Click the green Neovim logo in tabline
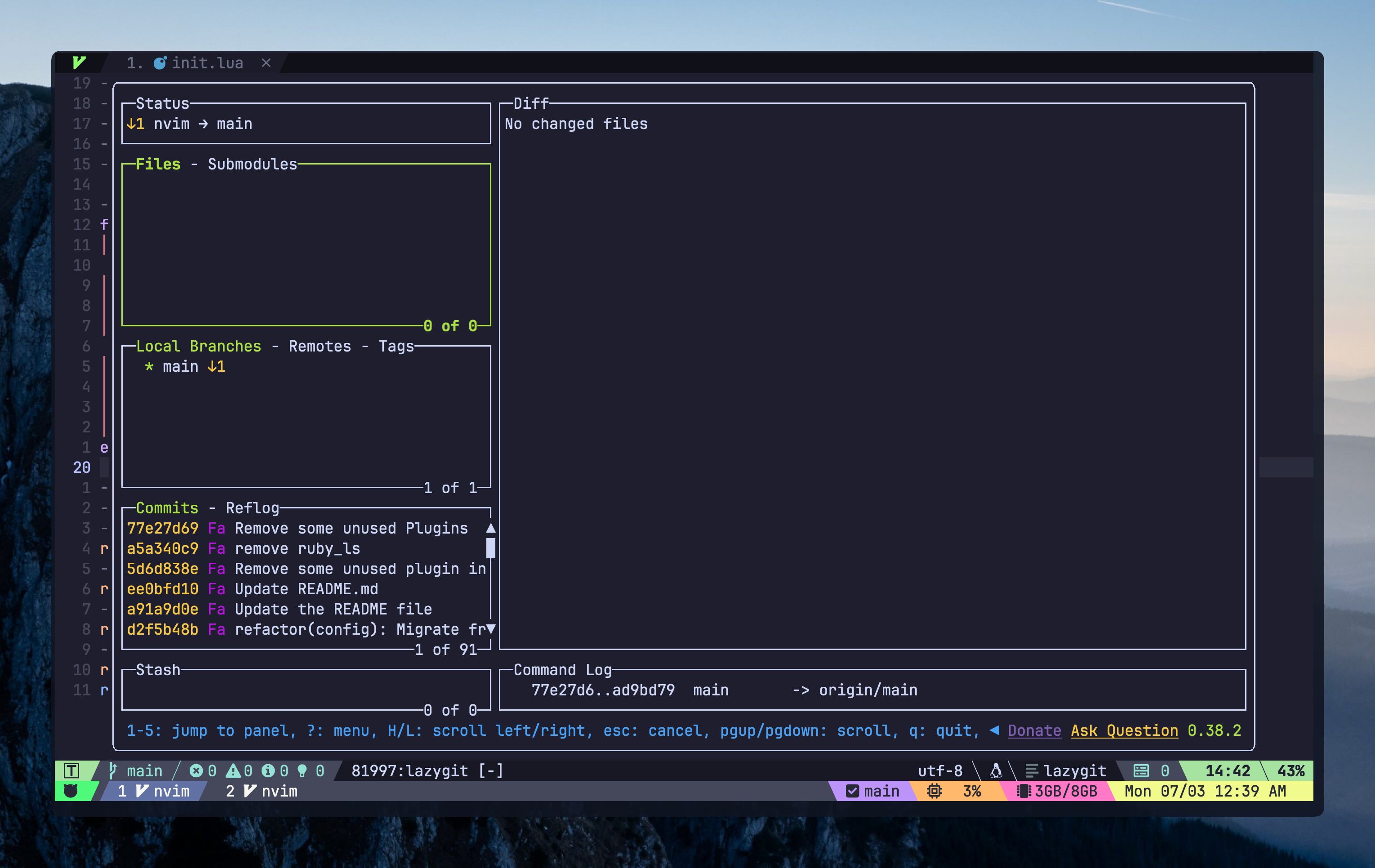1375x868 pixels. 80,62
